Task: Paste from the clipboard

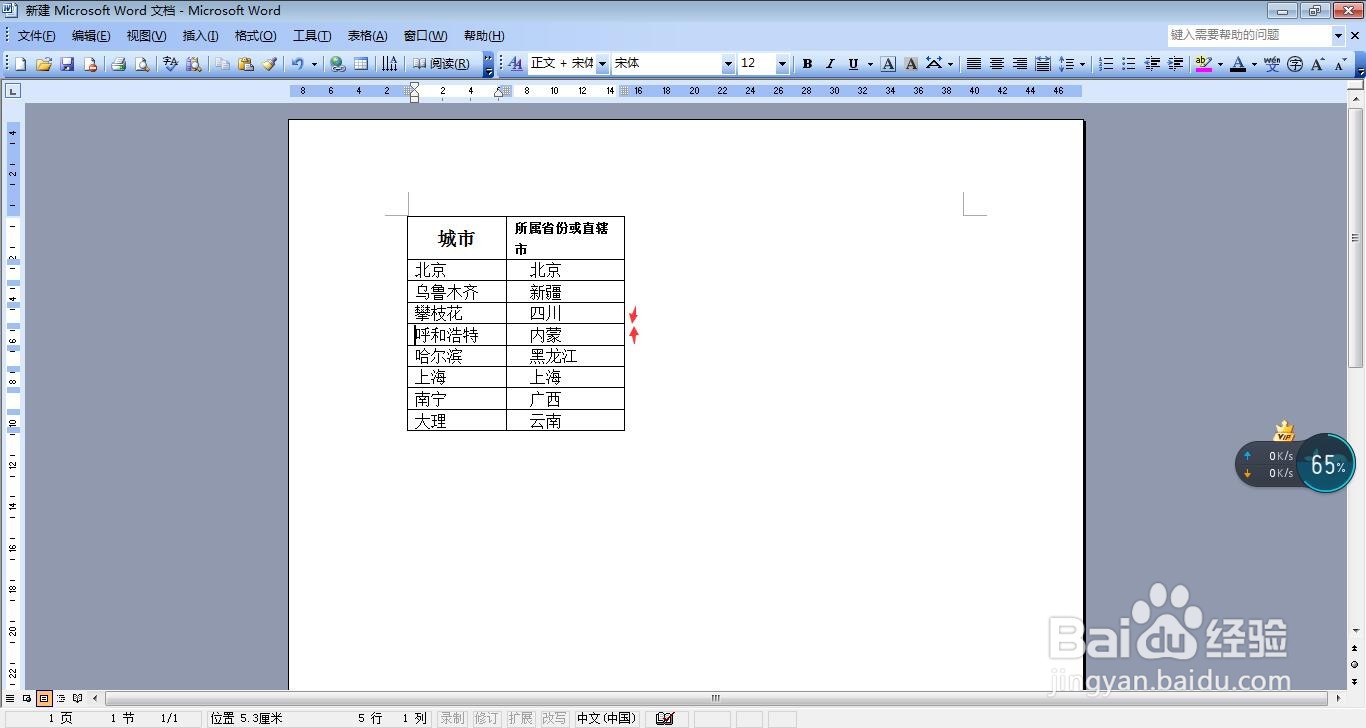Action: [x=245, y=64]
